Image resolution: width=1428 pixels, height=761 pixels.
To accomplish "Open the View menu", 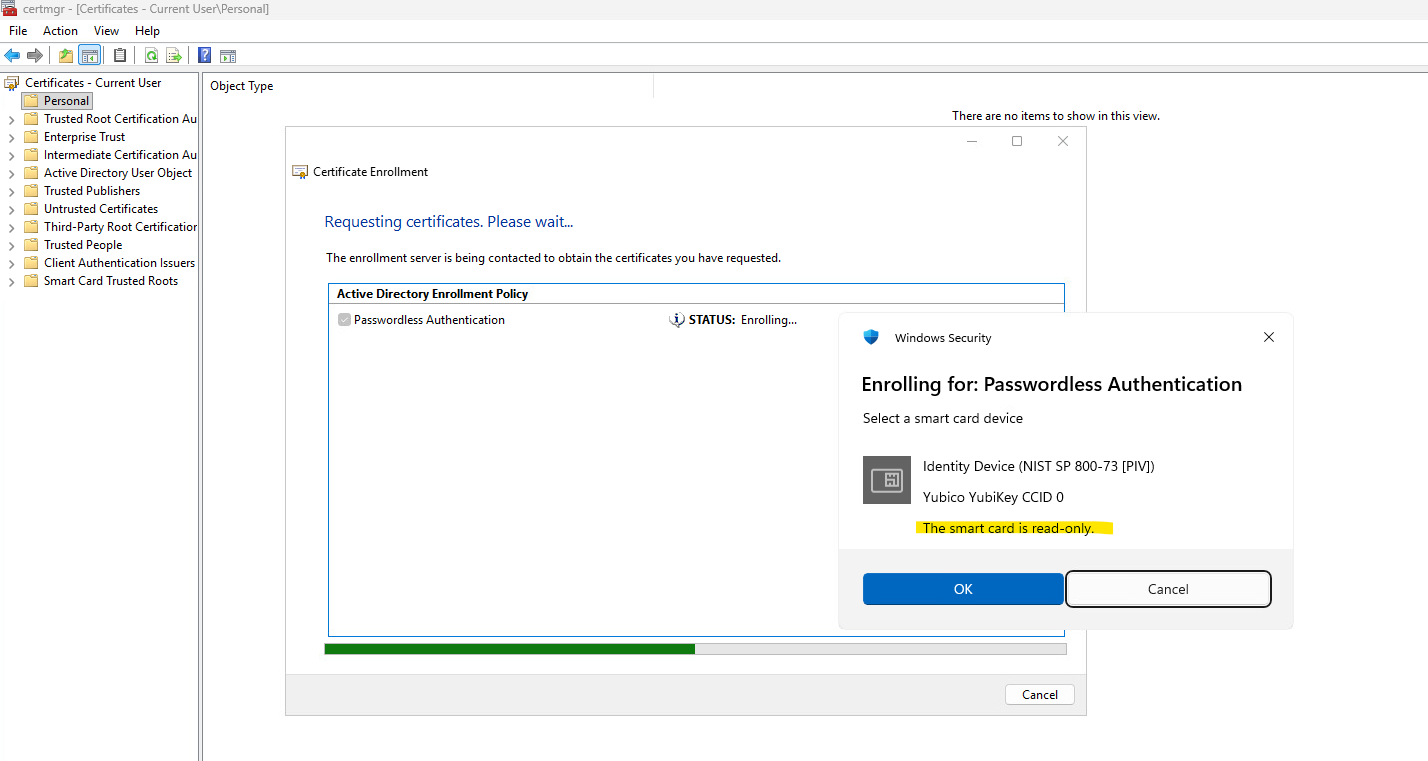I will click(x=106, y=31).
